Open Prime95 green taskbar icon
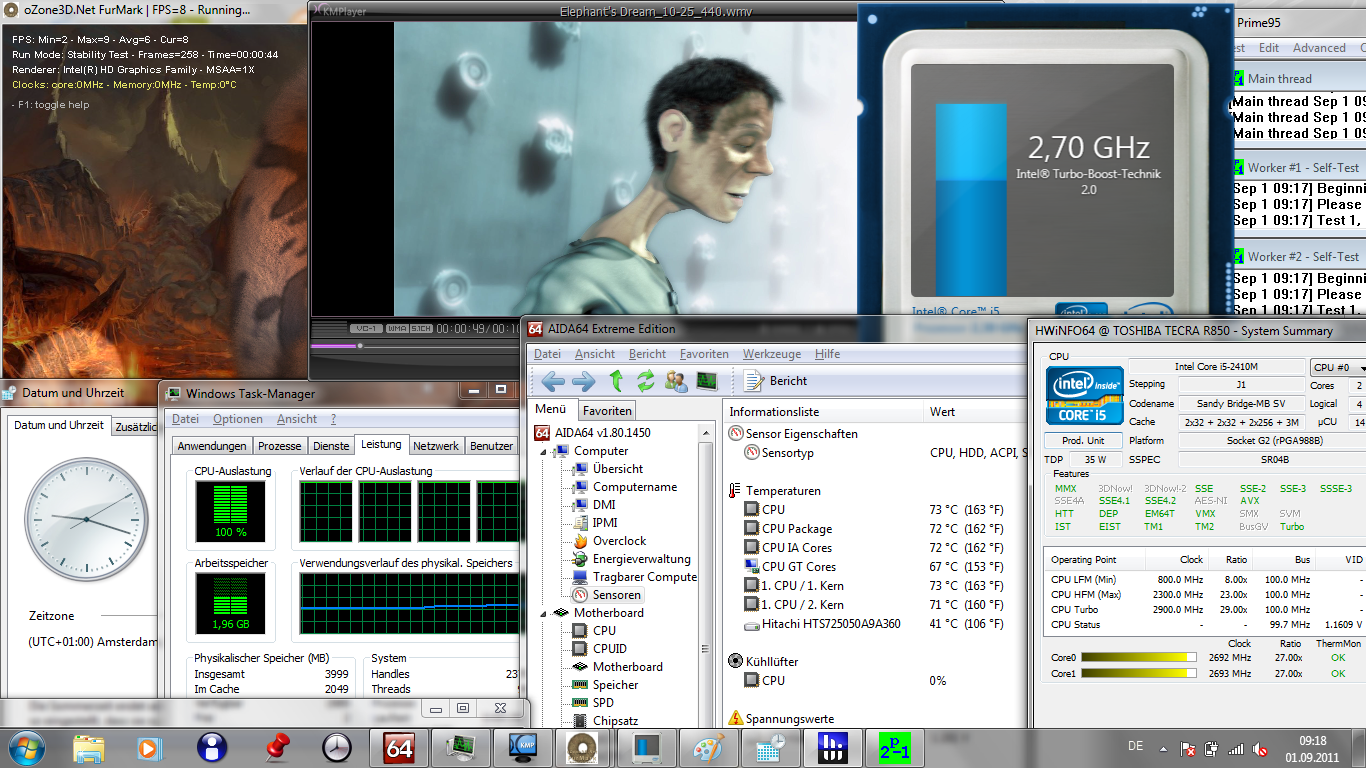Screen dimensions: 1366x768 (895, 747)
